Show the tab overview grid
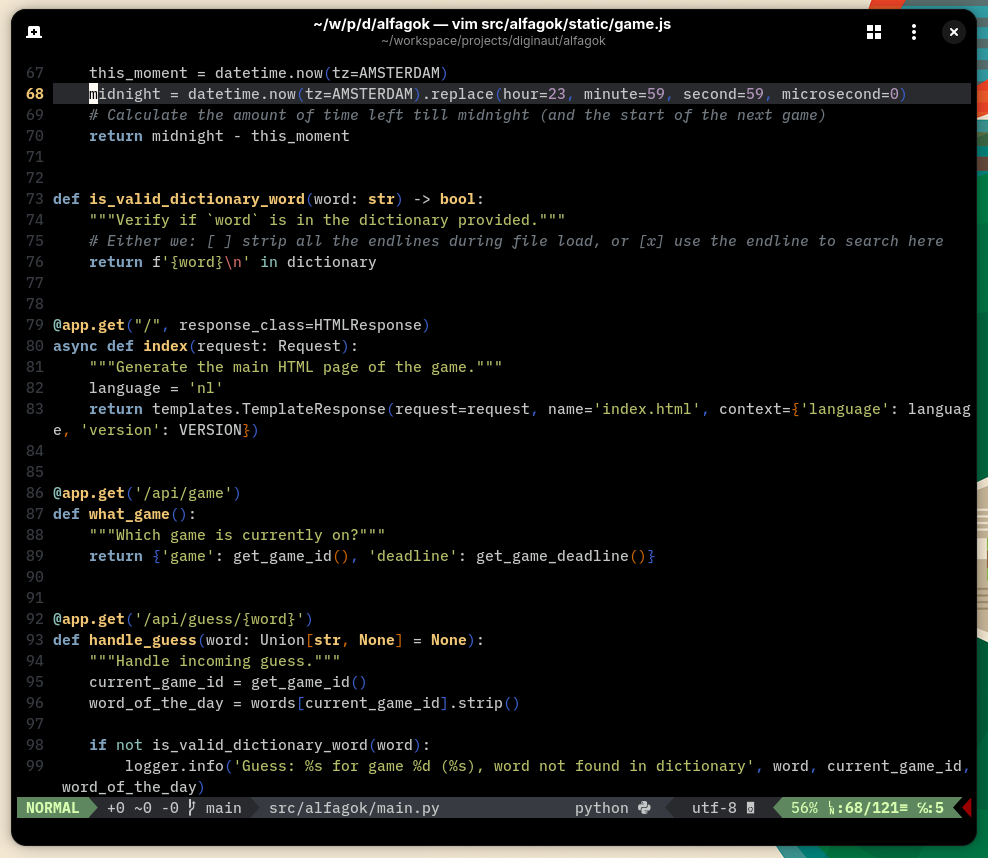 click(x=874, y=32)
